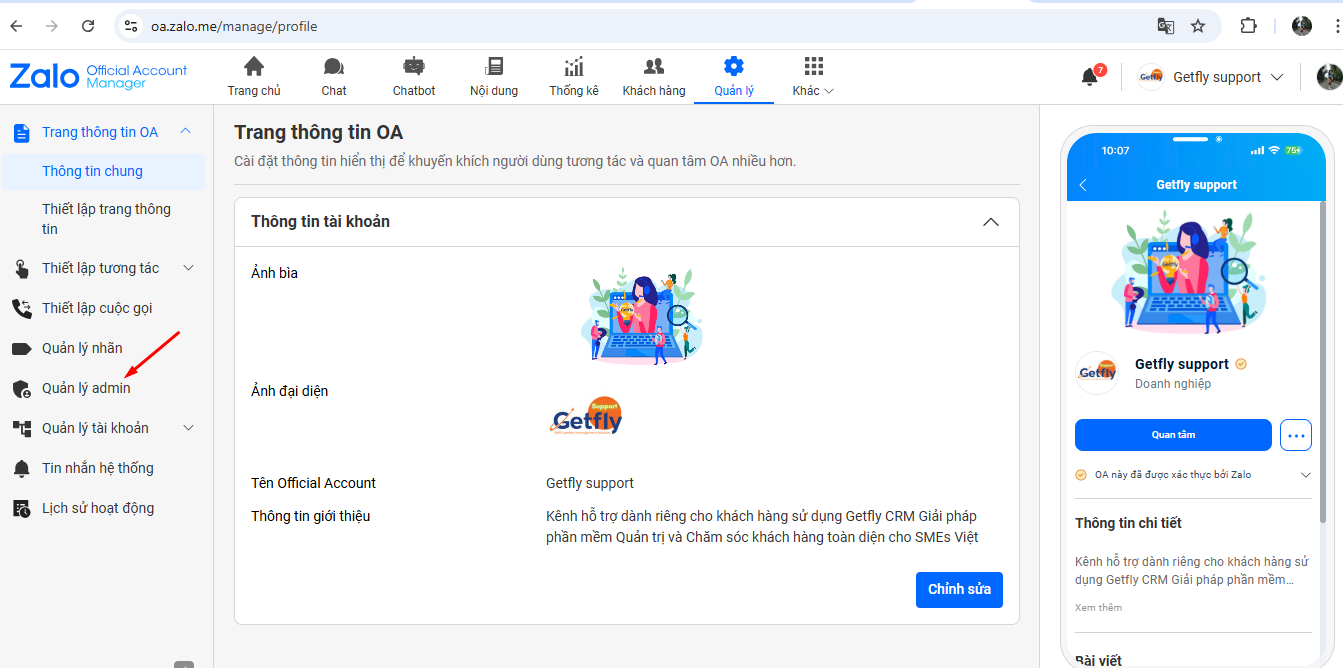This screenshot has height=668, width=1343.
Task: Click the cover image under Ảnh bìa
Action: click(641, 315)
